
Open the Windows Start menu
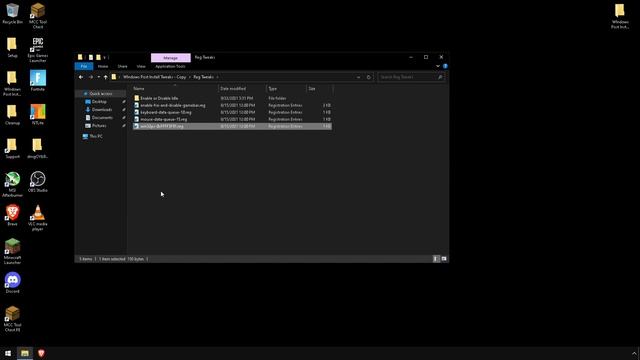[x=8, y=353]
